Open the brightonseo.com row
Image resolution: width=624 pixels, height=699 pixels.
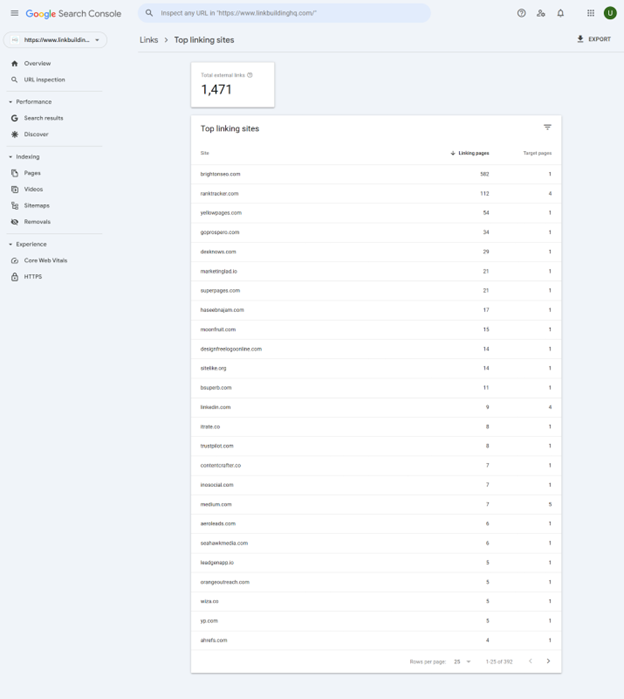point(376,174)
